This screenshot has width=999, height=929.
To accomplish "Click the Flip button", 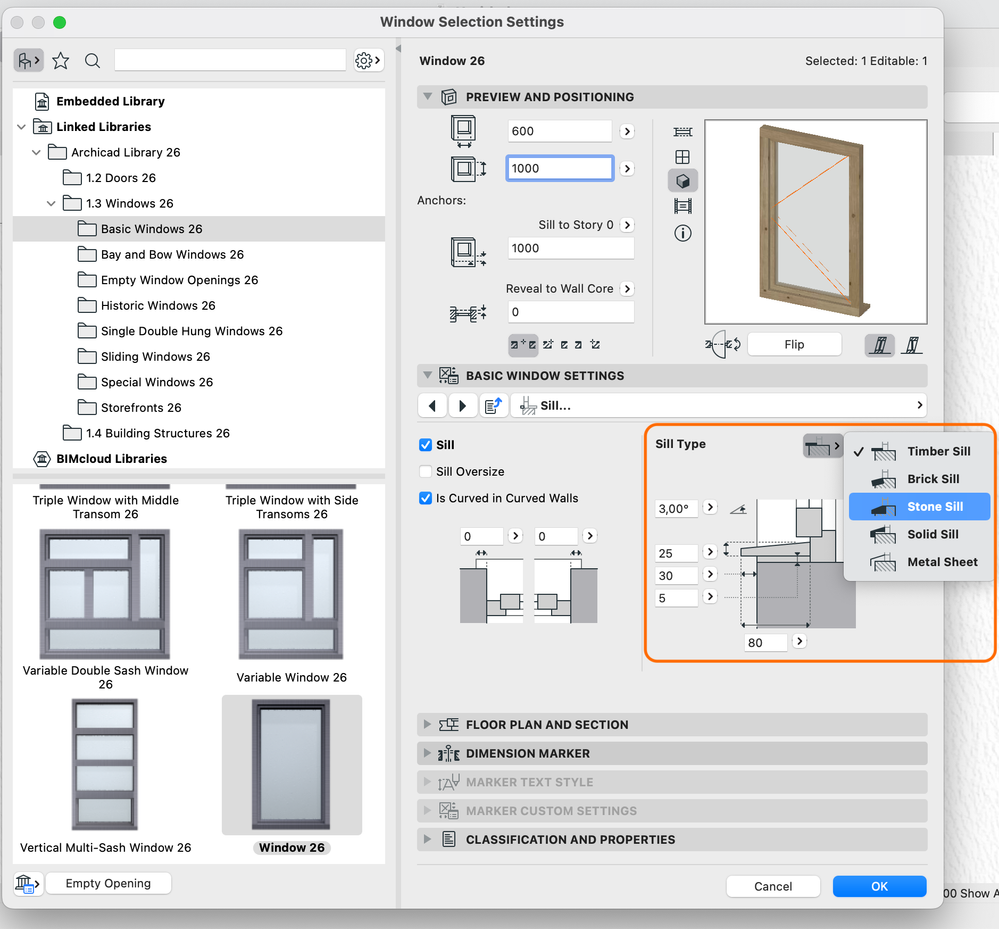I will pyautogui.click(x=794, y=344).
